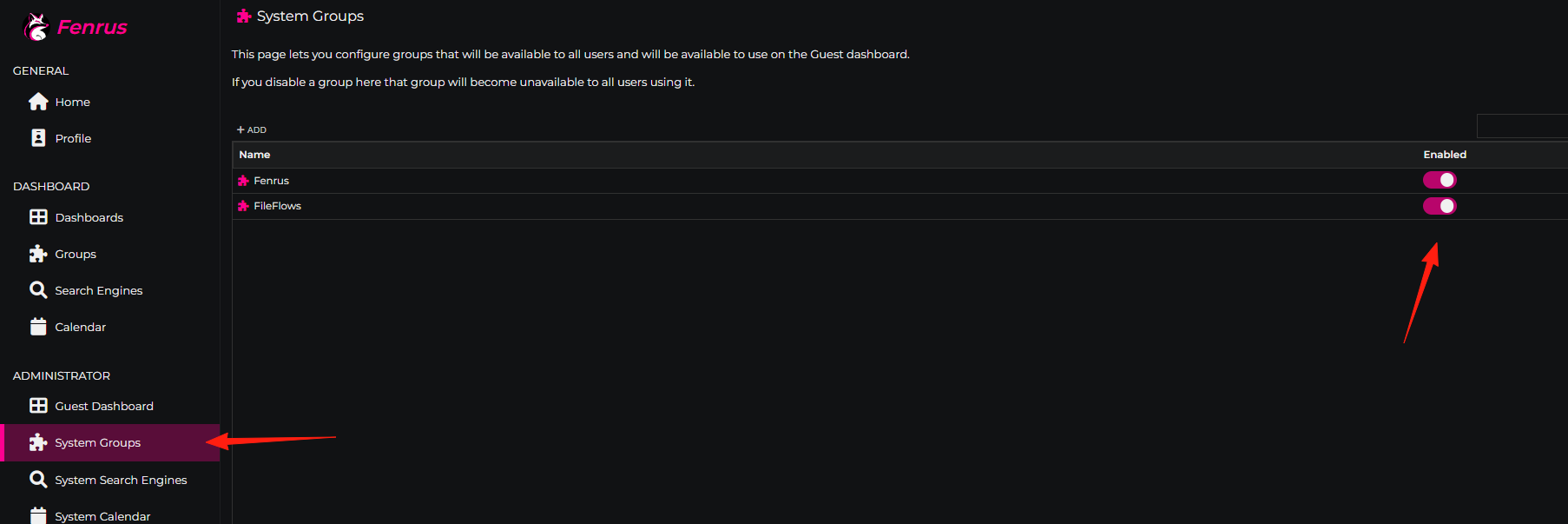The width and height of the screenshot is (1568, 524).
Task: Select the System Groups sidebar item
Action: [110, 442]
